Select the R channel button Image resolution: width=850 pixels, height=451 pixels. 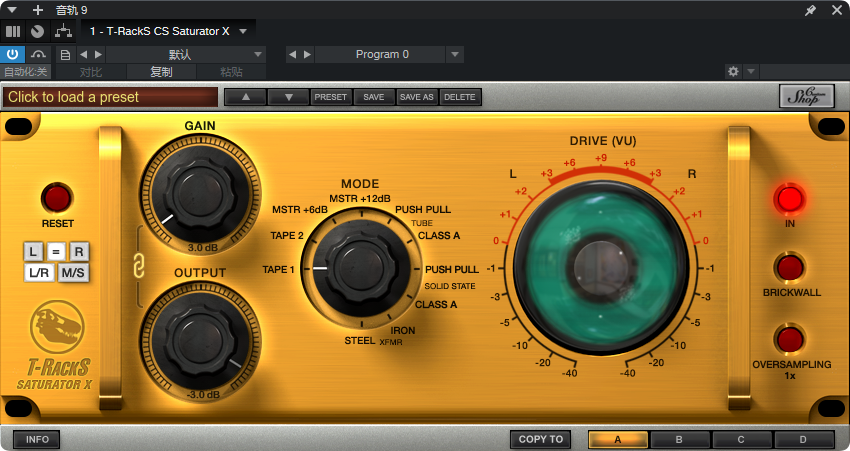click(x=79, y=252)
